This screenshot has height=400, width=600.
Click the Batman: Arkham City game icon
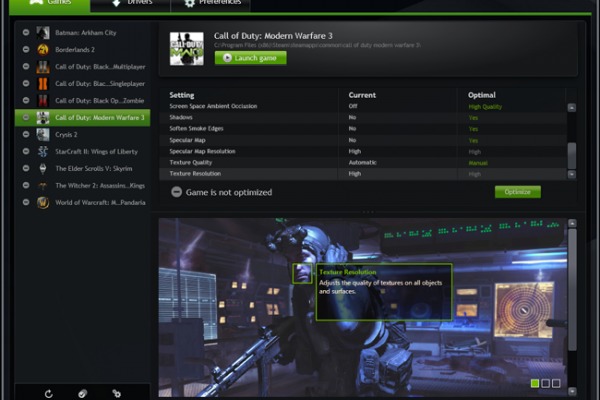43,32
